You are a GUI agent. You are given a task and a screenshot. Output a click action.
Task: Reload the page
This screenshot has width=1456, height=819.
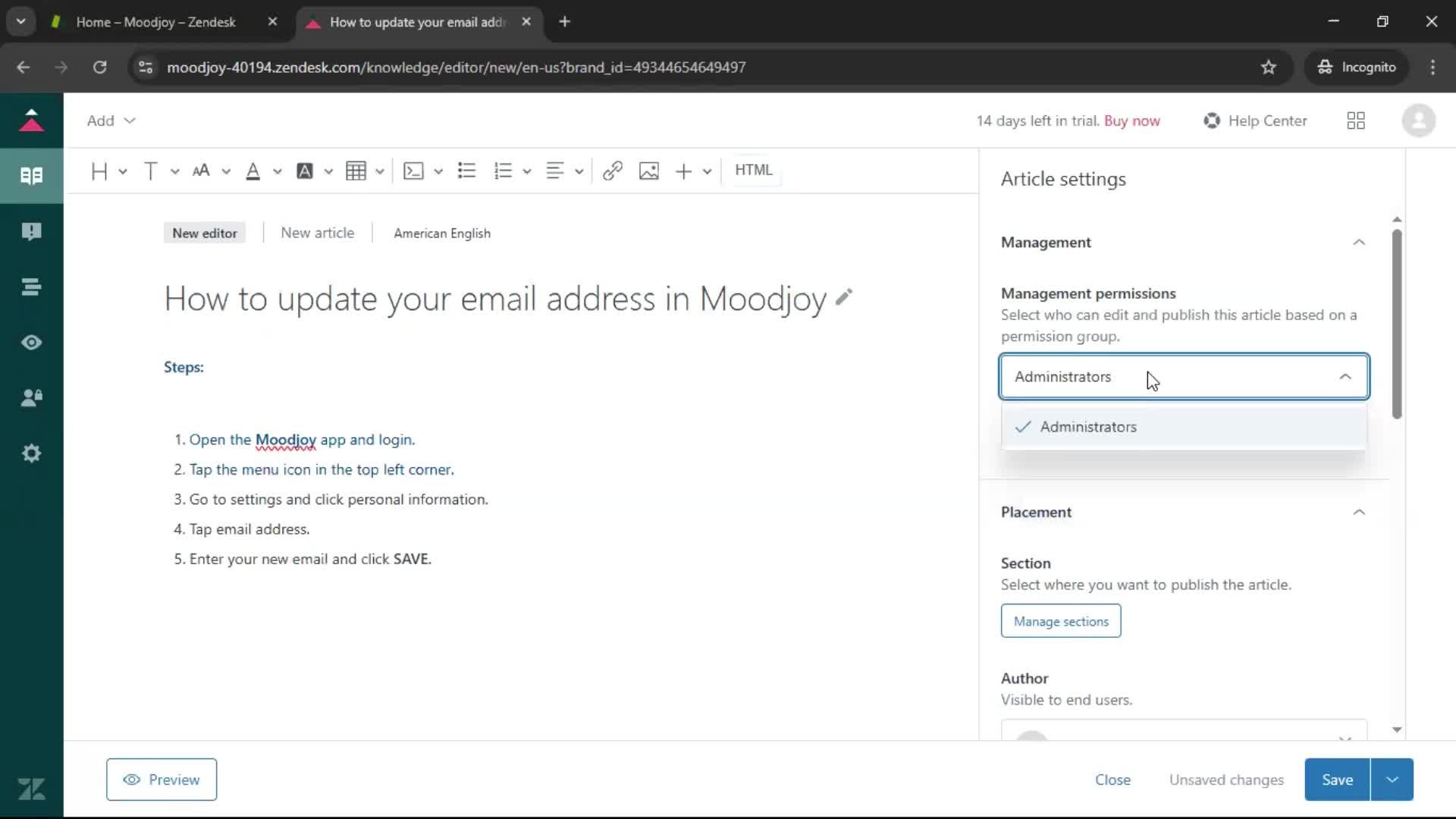(x=99, y=67)
